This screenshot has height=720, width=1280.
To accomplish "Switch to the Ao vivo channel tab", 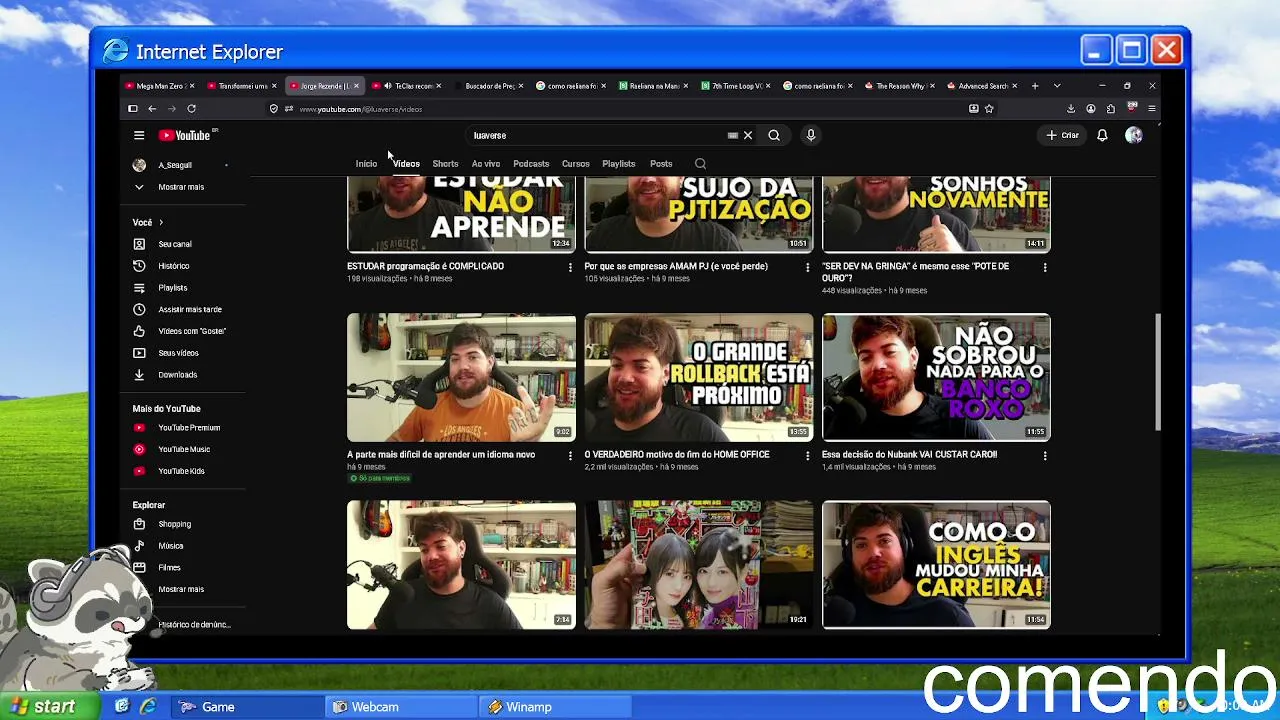I will click(x=486, y=164).
